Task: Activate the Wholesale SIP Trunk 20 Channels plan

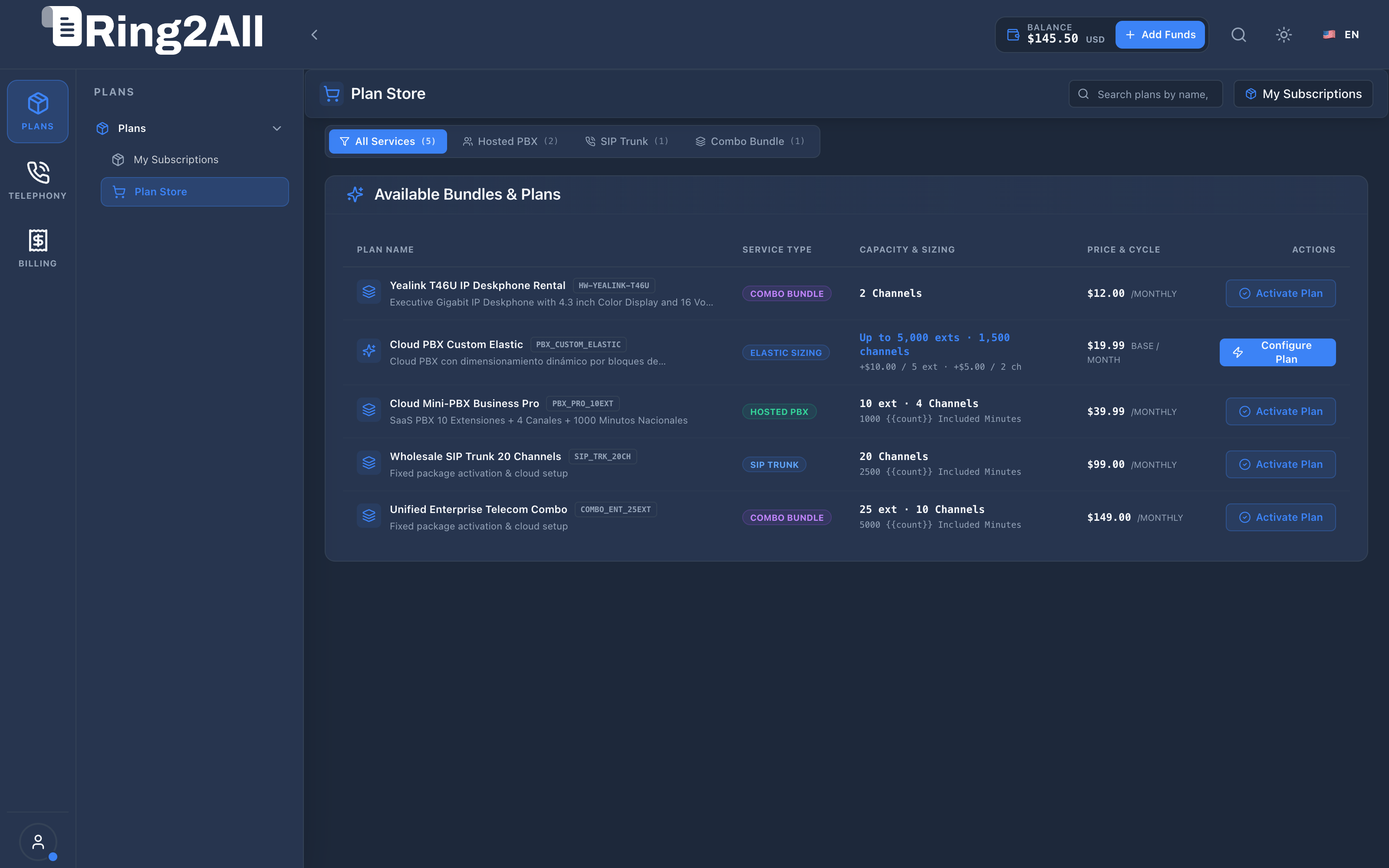Action: 1280,464
